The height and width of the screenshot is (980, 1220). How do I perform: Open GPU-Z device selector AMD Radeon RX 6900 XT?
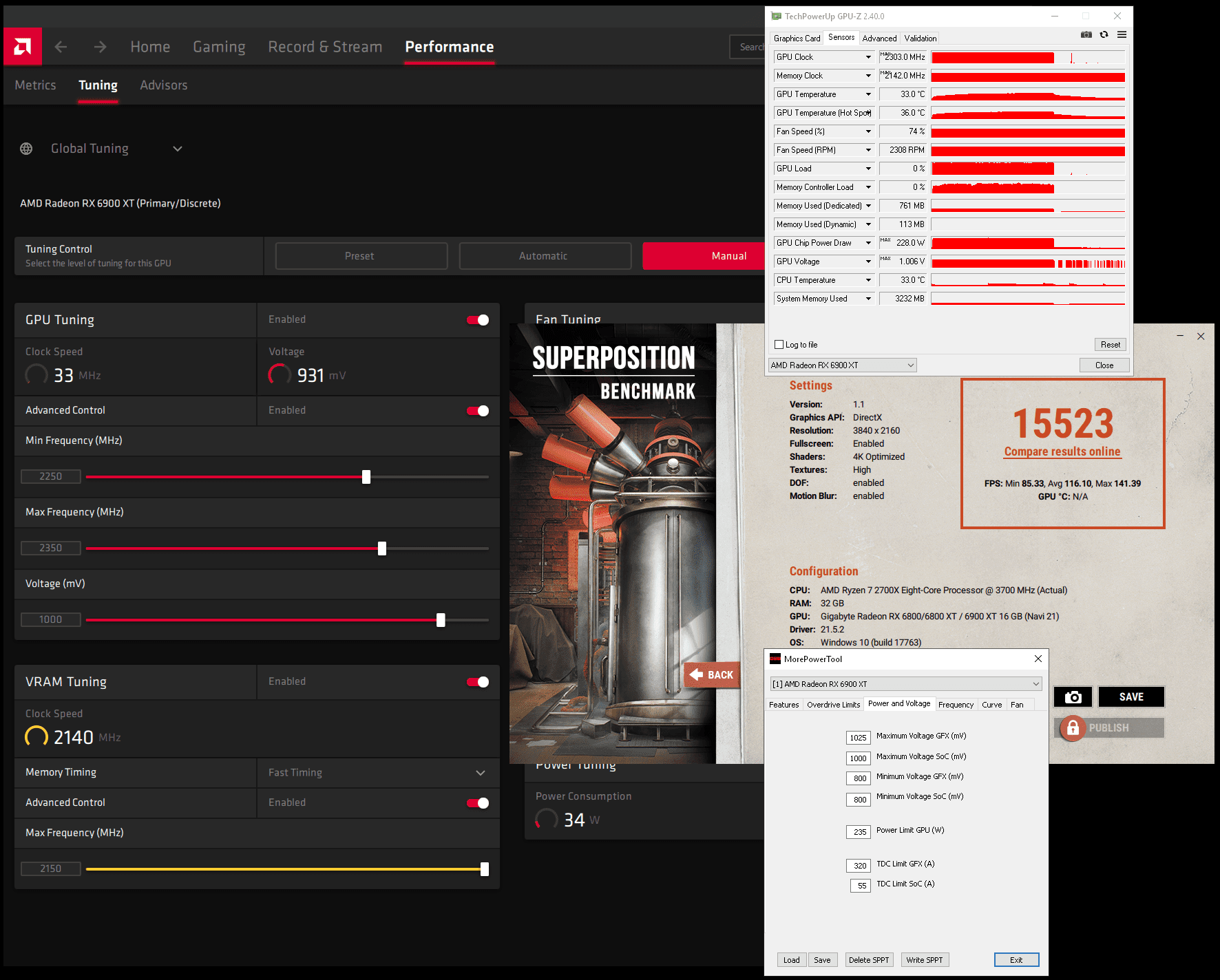(x=843, y=365)
